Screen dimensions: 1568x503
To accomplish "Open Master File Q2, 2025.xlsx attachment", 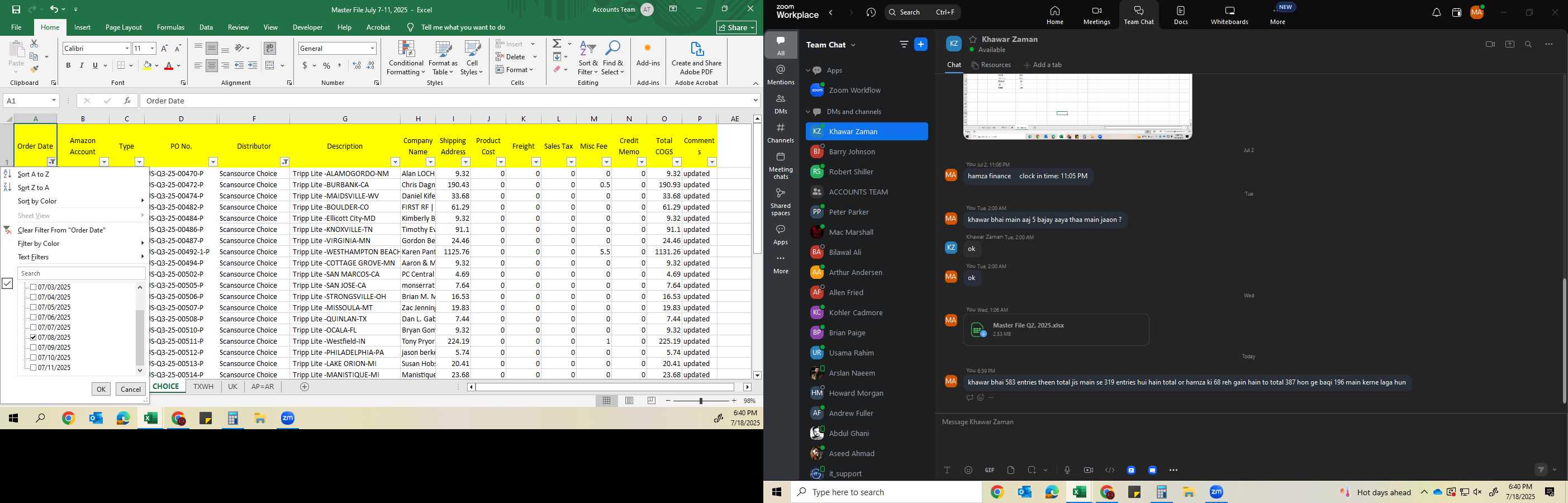I will coord(1056,329).
